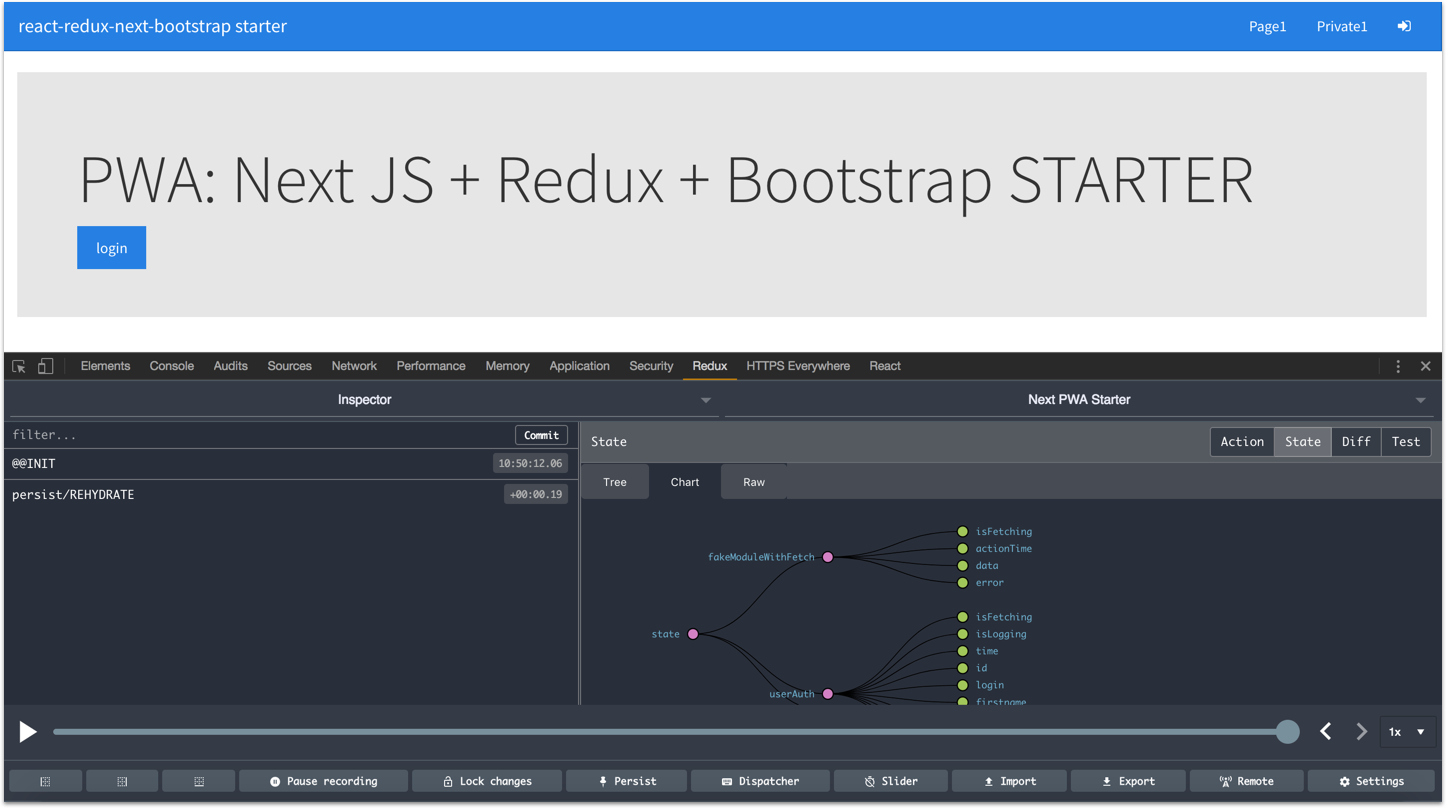Focus the filter input field

click(x=260, y=435)
